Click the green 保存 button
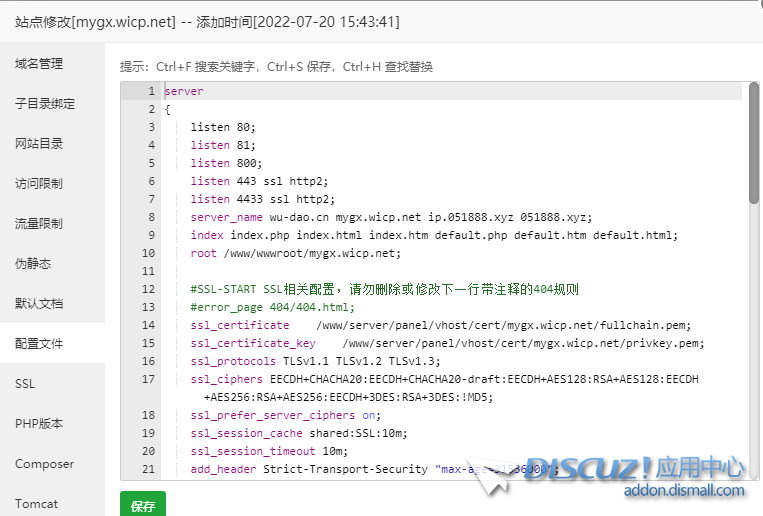 pyautogui.click(x=143, y=504)
